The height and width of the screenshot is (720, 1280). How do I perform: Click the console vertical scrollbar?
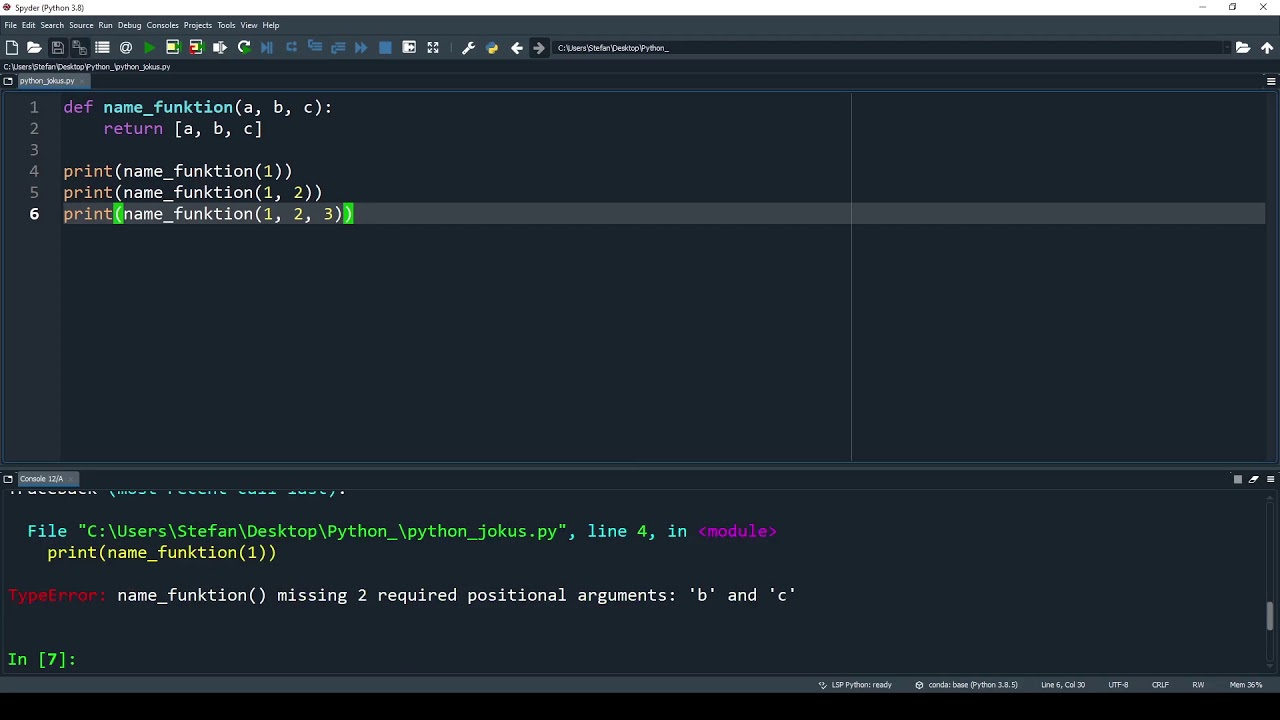click(1271, 615)
